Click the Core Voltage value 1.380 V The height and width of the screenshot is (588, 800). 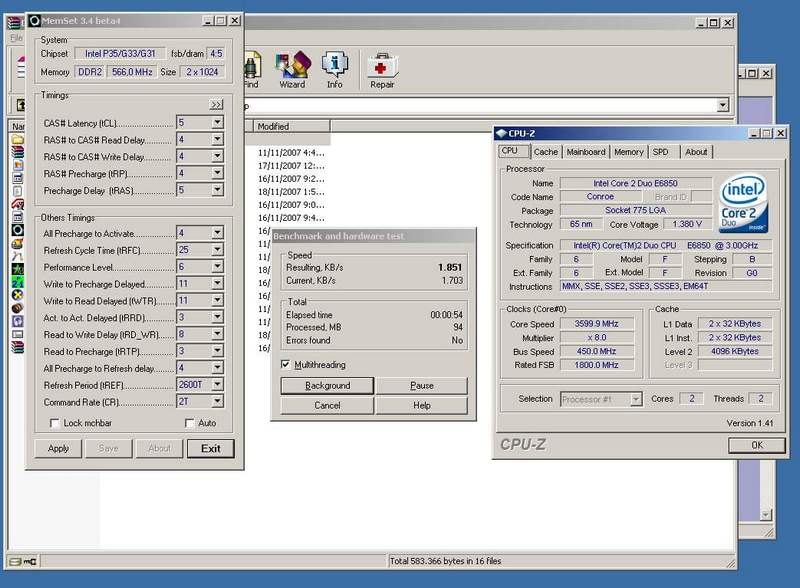click(x=687, y=224)
